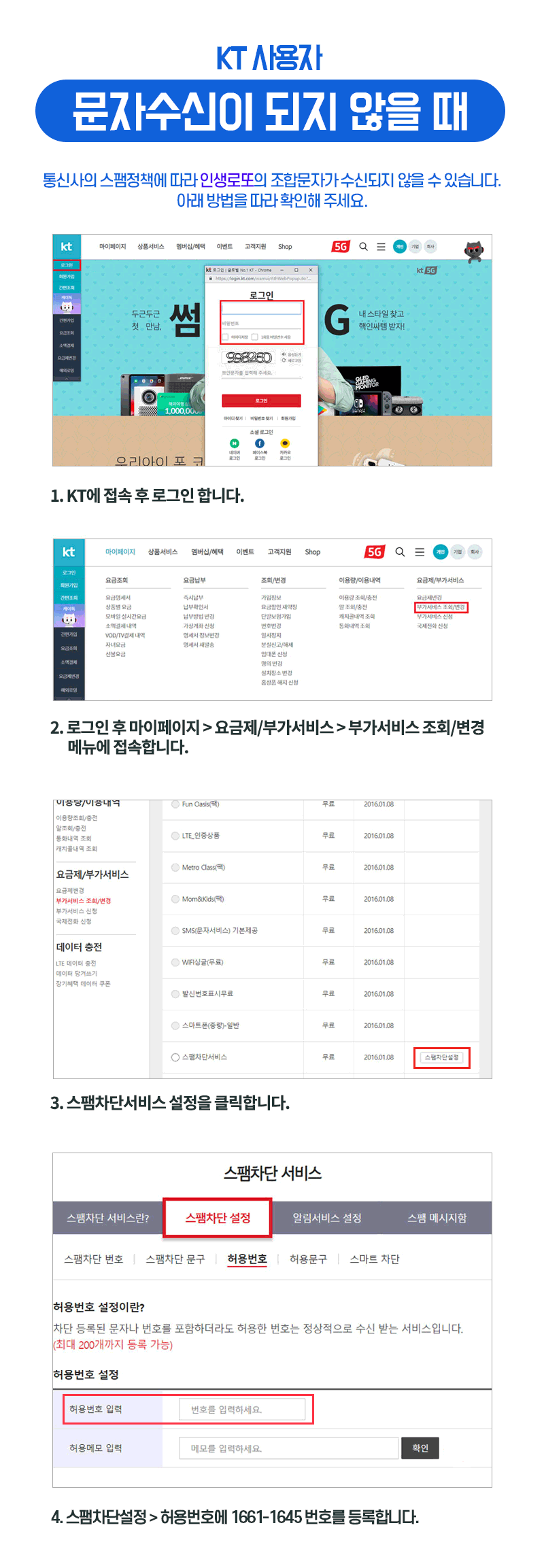Select the 스팸차단서비스 radio button
Viewport: 544px width, 1568px height.
click(175, 1057)
